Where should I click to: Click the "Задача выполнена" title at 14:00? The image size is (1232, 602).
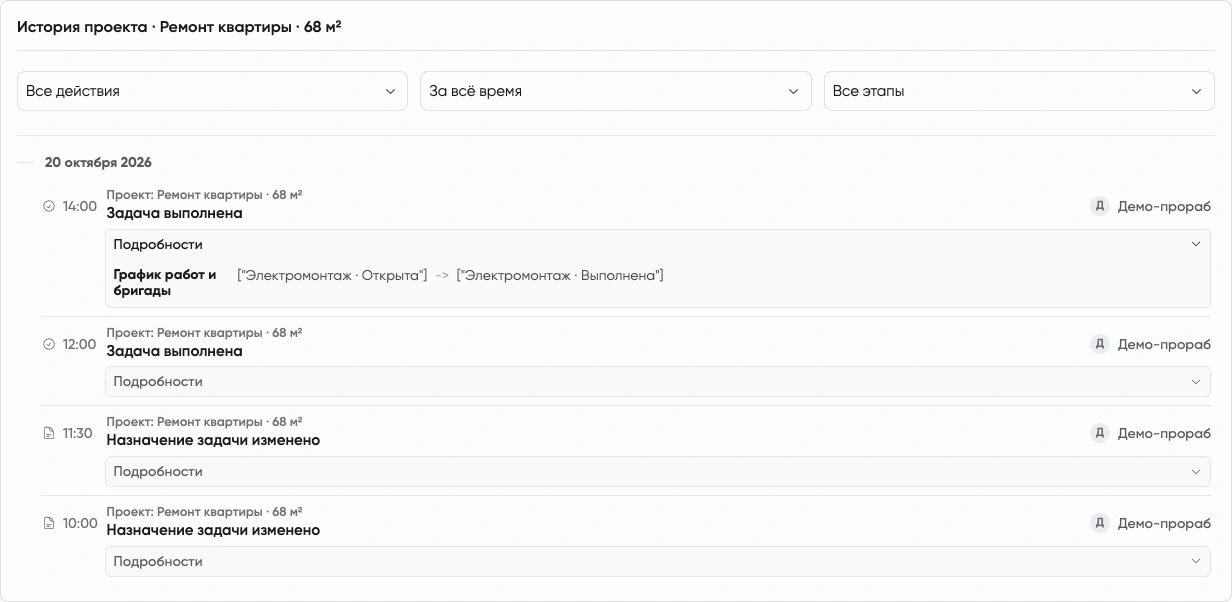click(174, 213)
